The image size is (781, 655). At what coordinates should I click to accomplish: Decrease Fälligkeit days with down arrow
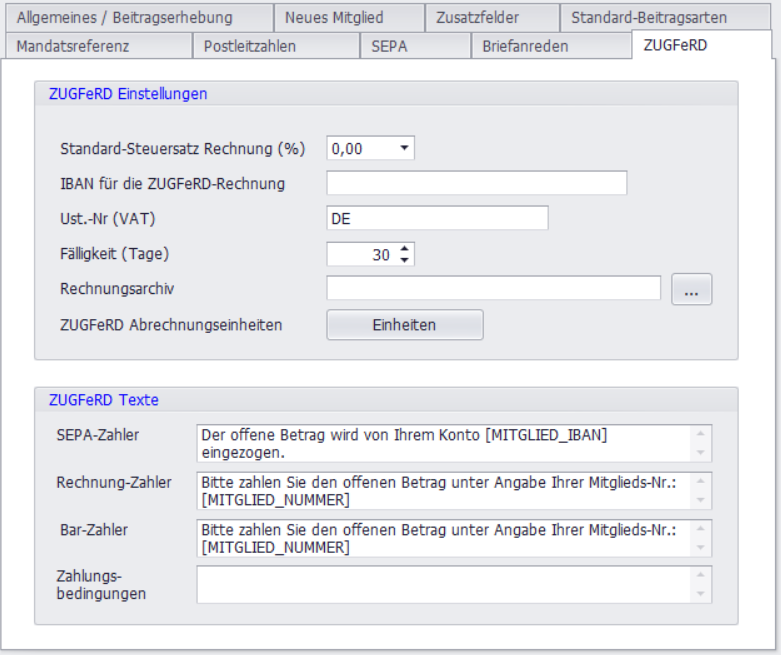pos(404,260)
